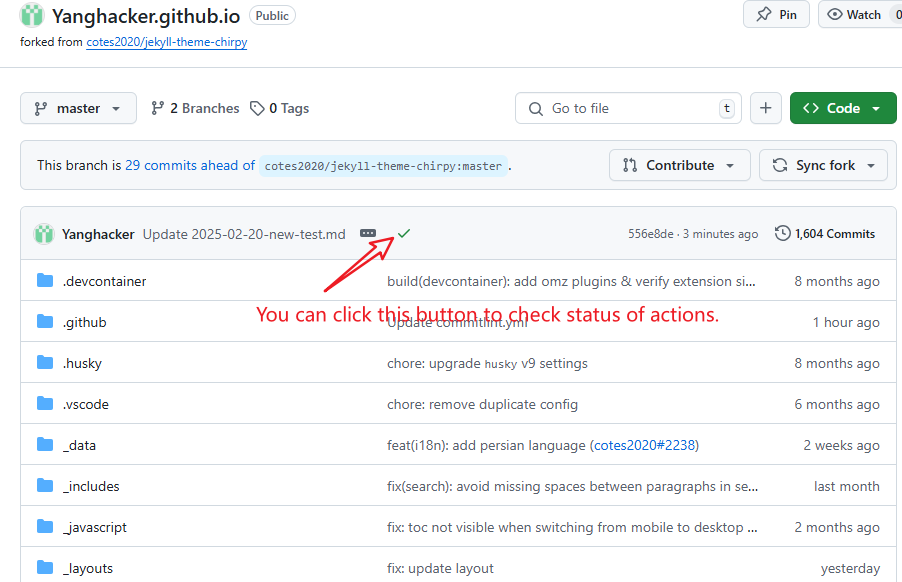The height and width of the screenshot is (582, 902).
Task: Open the Yanghacker author link in commit row
Action: pos(98,235)
